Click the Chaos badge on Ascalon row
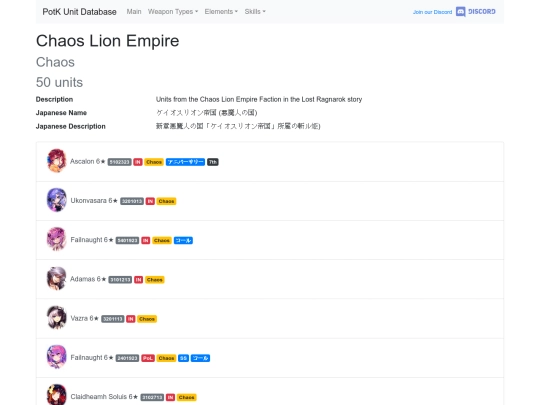The image size is (540, 405). (154, 162)
